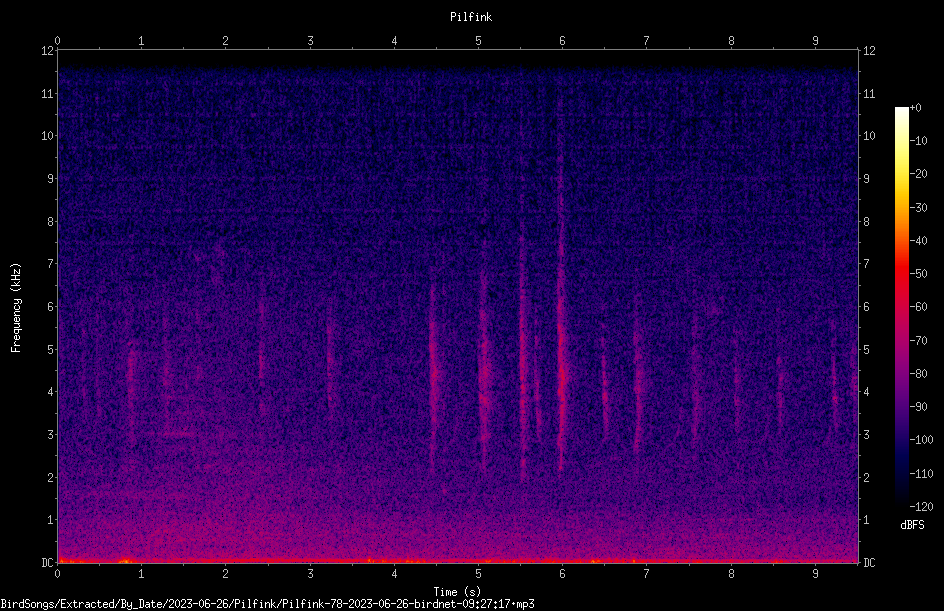
Task: Click the "7" tick on the top time axis
Action: pyautogui.click(x=647, y=41)
